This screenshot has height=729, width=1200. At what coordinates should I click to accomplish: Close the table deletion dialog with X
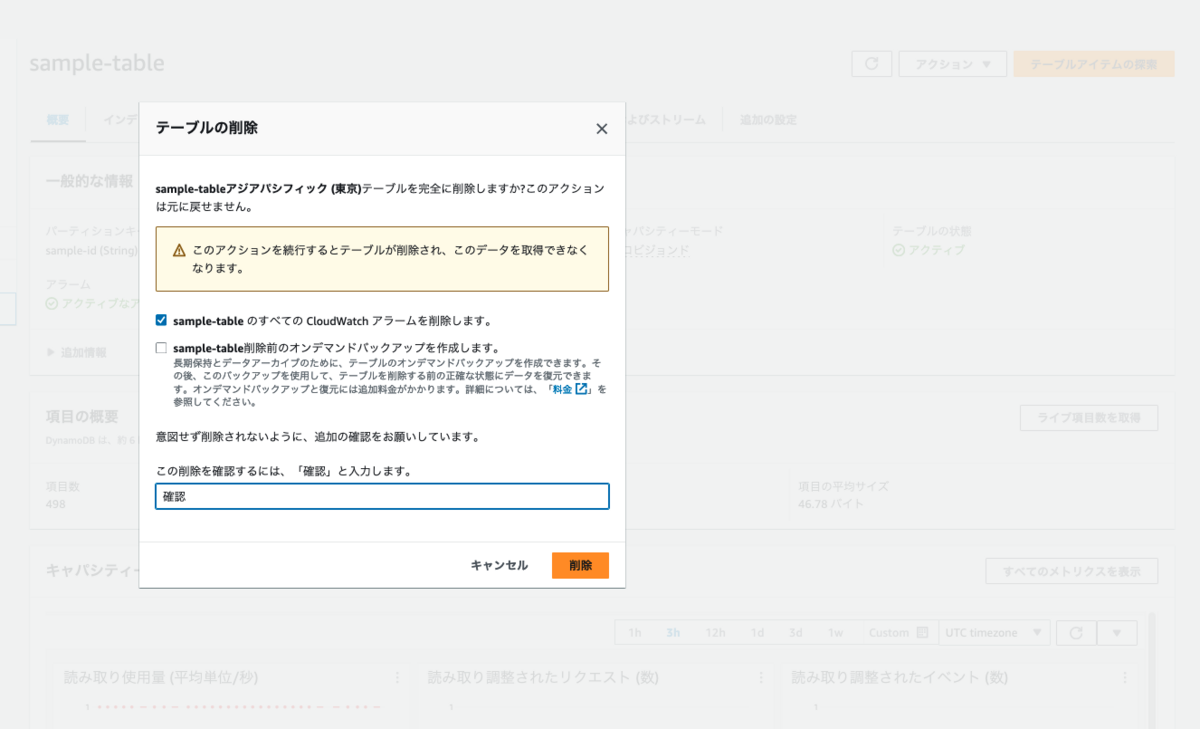pyautogui.click(x=601, y=129)
